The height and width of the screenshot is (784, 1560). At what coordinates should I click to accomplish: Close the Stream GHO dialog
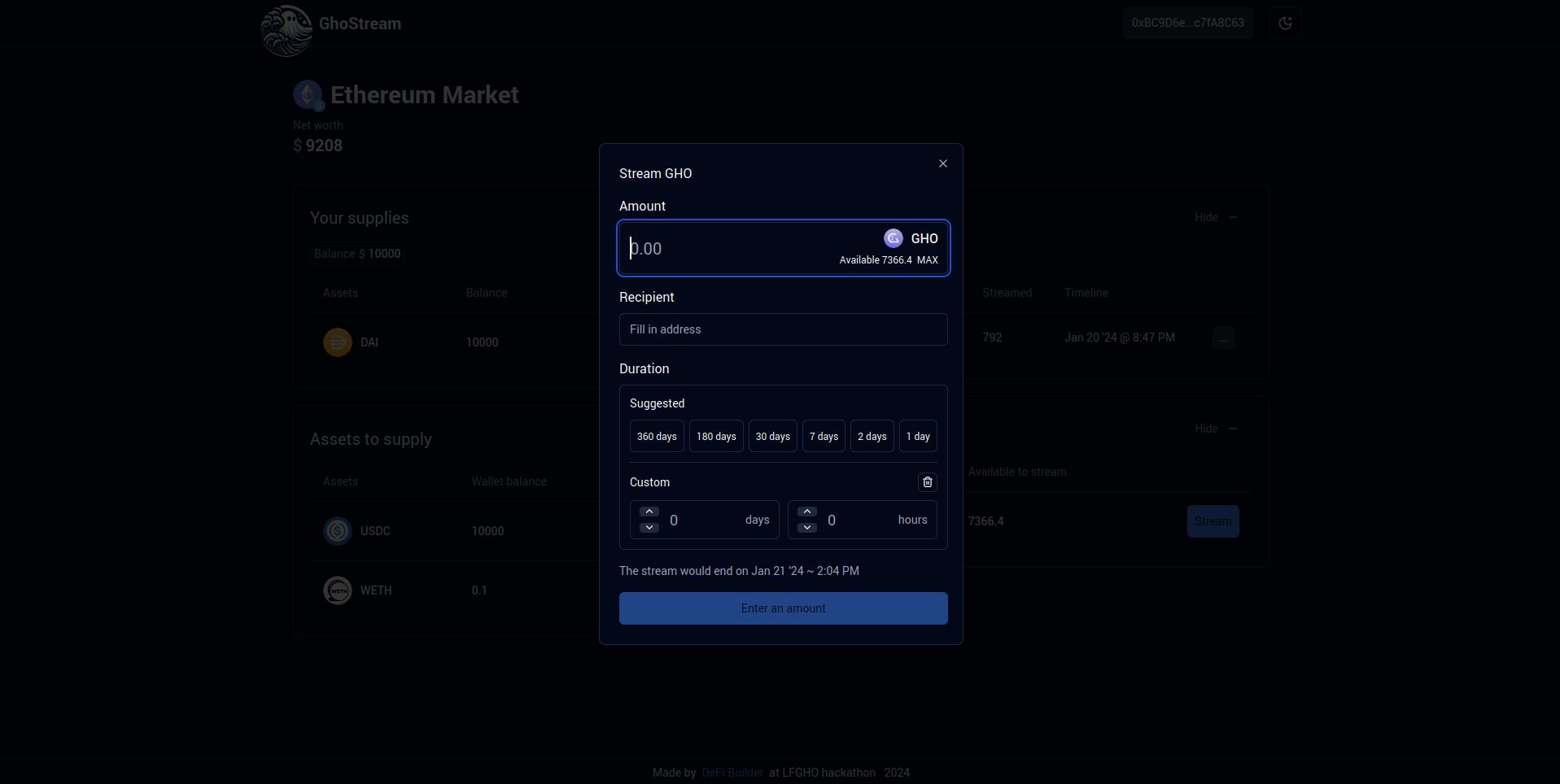pos(942,163)
